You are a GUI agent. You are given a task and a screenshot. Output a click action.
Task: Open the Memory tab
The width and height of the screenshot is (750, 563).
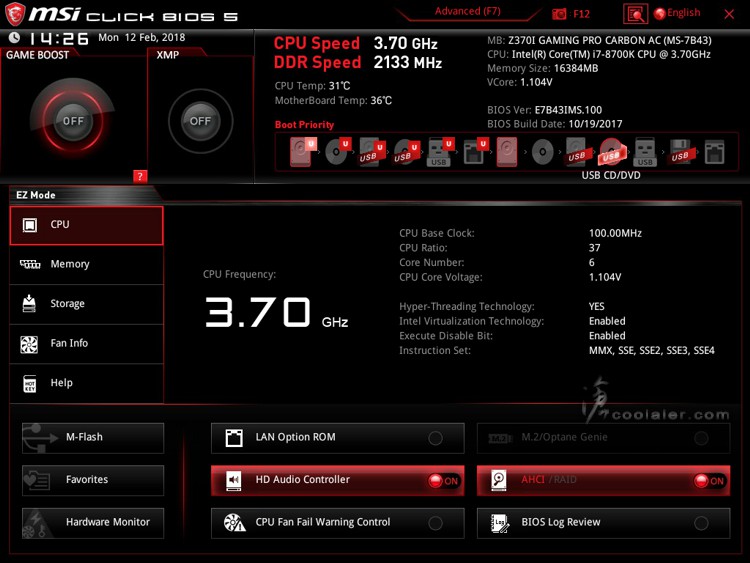click(x=87, y=265)
